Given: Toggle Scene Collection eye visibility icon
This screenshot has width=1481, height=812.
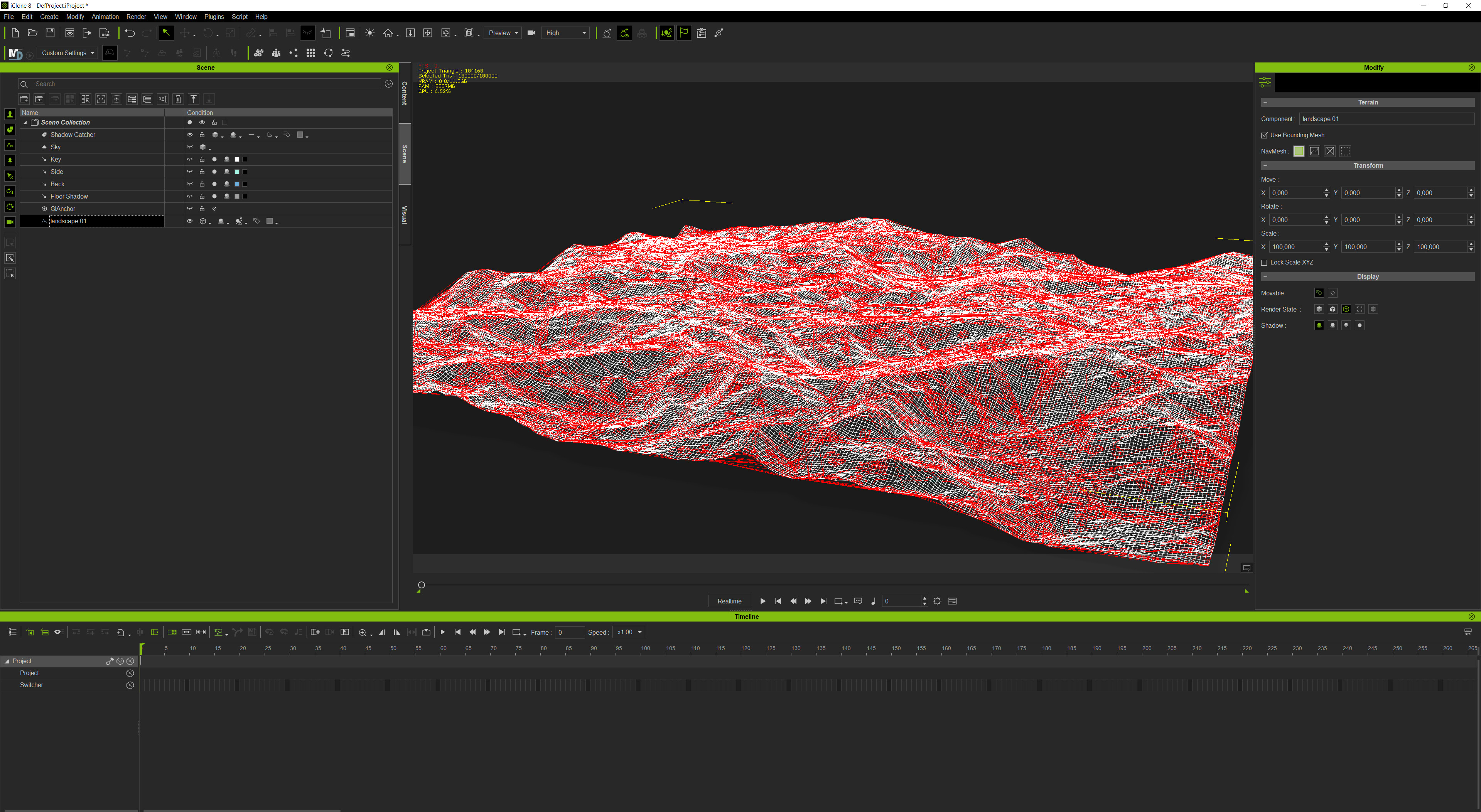Looking at the screenshot, I should pos(202,122).
